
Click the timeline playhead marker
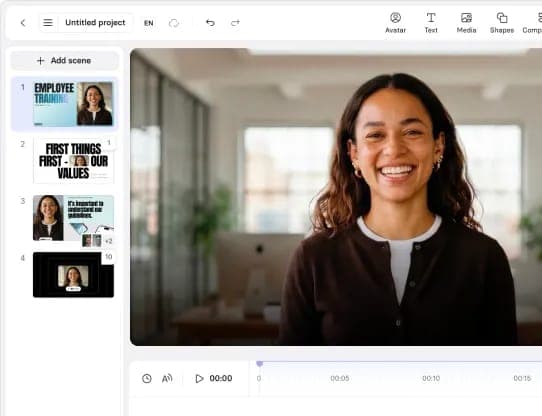click(260, 363)
